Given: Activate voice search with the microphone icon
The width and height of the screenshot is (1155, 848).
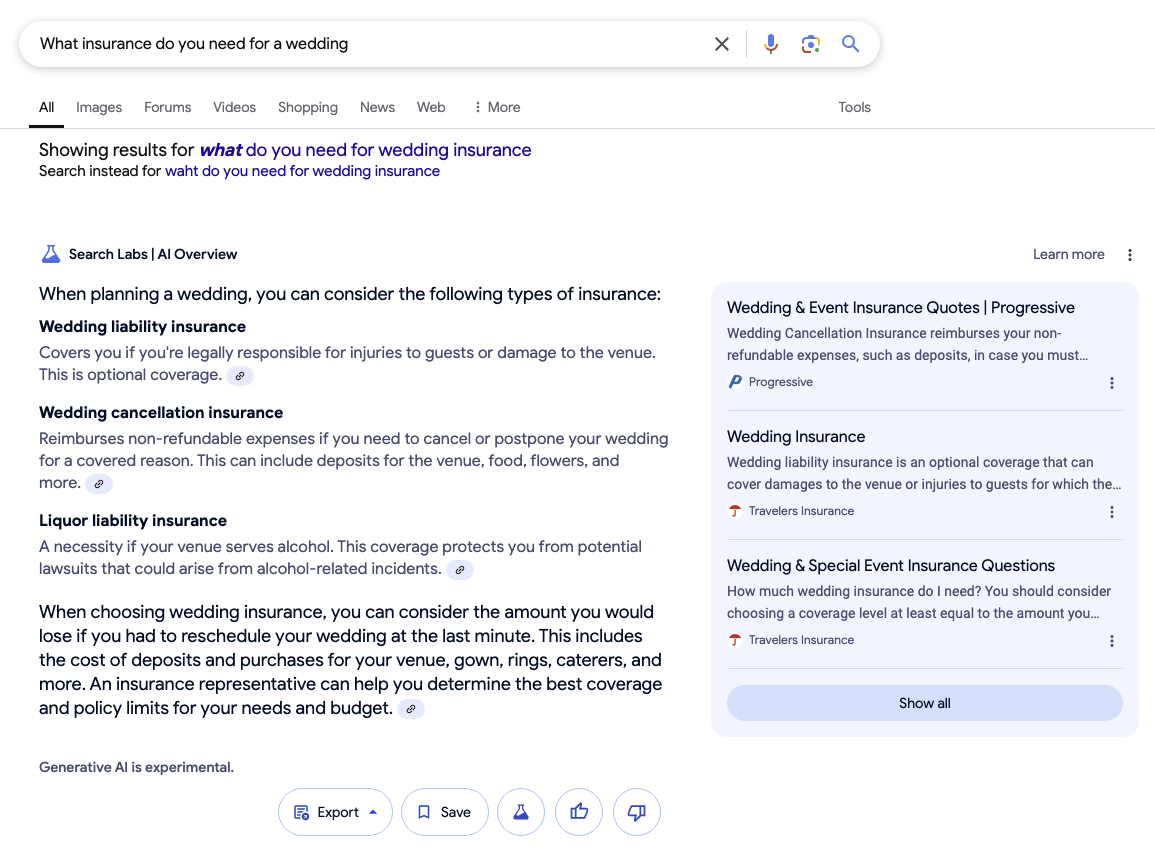Looking at the screenshot, I should pos(770,43).
